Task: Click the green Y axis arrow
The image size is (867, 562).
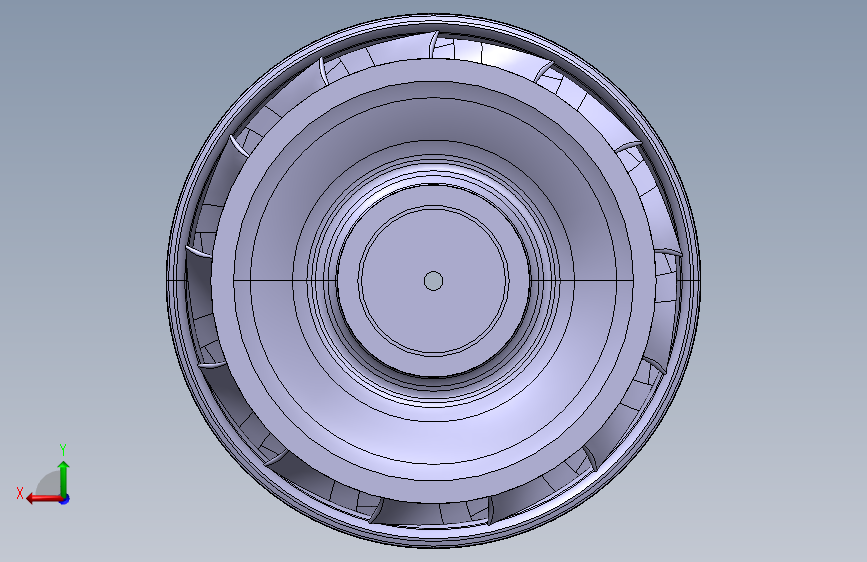Action: coord(64,478)
